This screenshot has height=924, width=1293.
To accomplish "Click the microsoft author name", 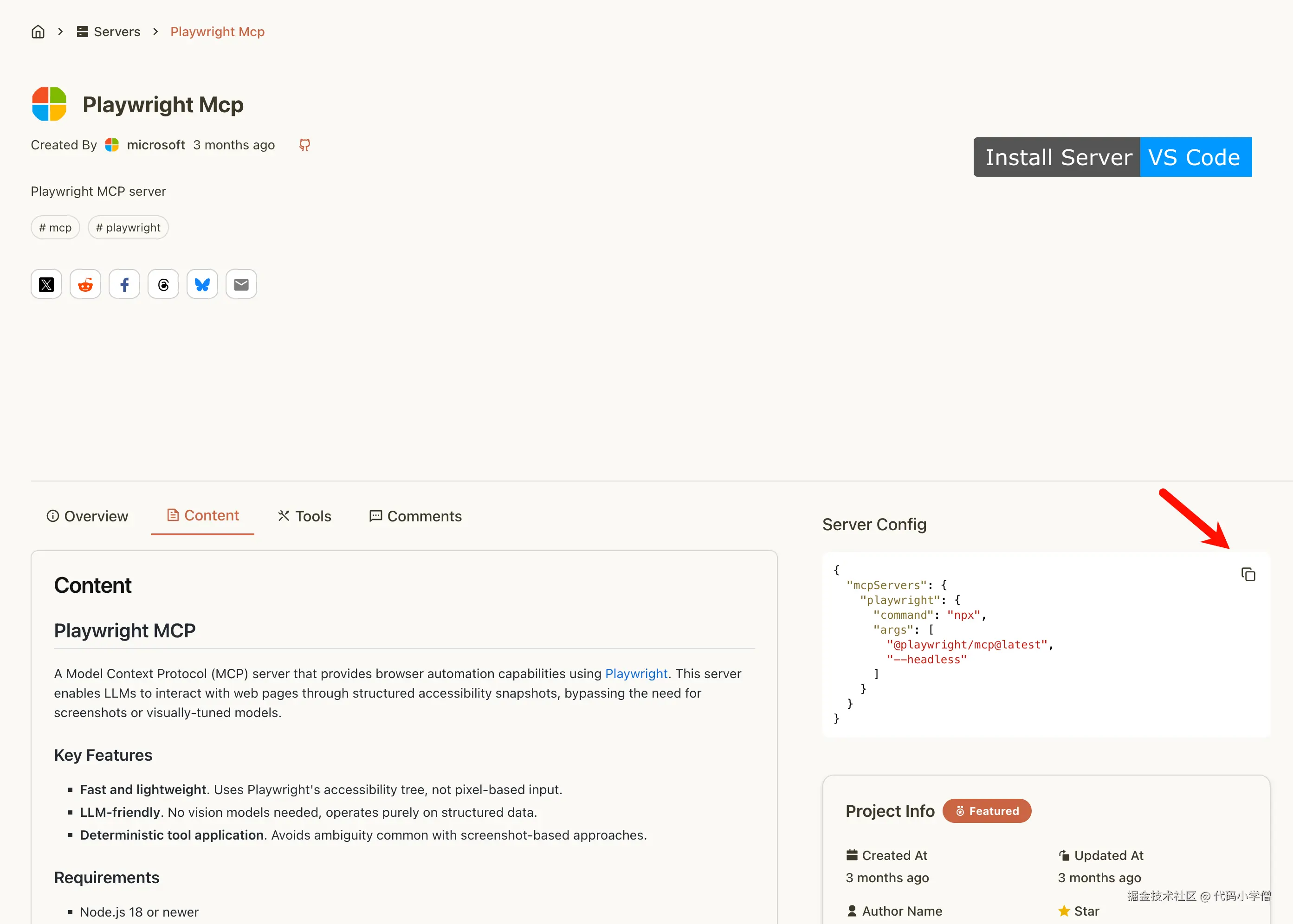I will pos(155,145).
